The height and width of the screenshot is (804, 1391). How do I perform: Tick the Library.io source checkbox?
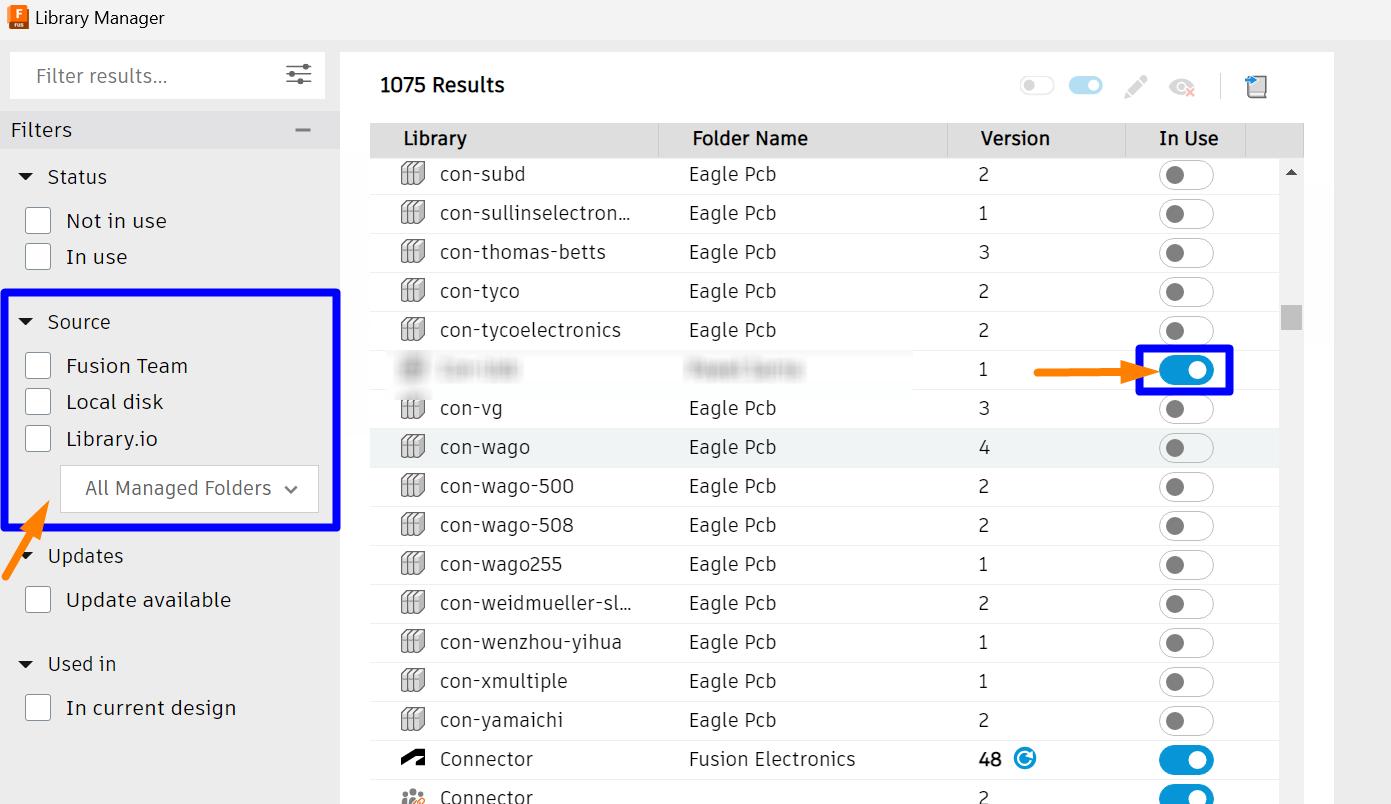(38, 439)
